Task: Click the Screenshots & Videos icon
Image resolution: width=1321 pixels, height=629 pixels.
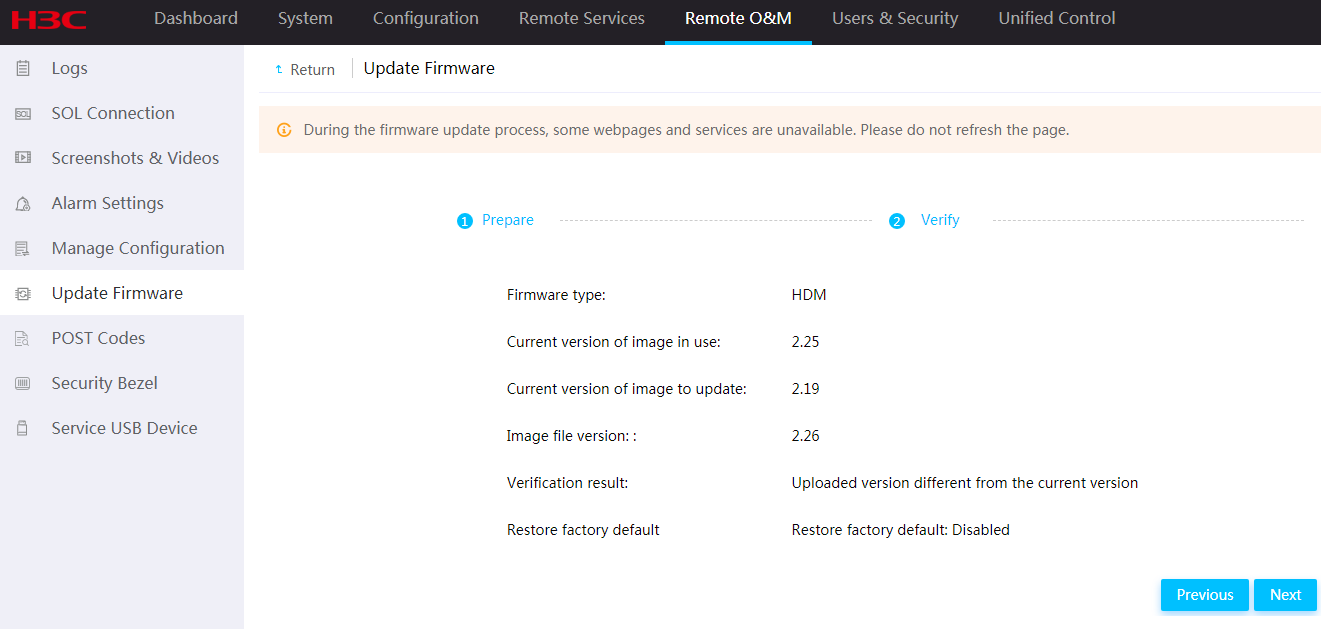Action: point(23,158)
